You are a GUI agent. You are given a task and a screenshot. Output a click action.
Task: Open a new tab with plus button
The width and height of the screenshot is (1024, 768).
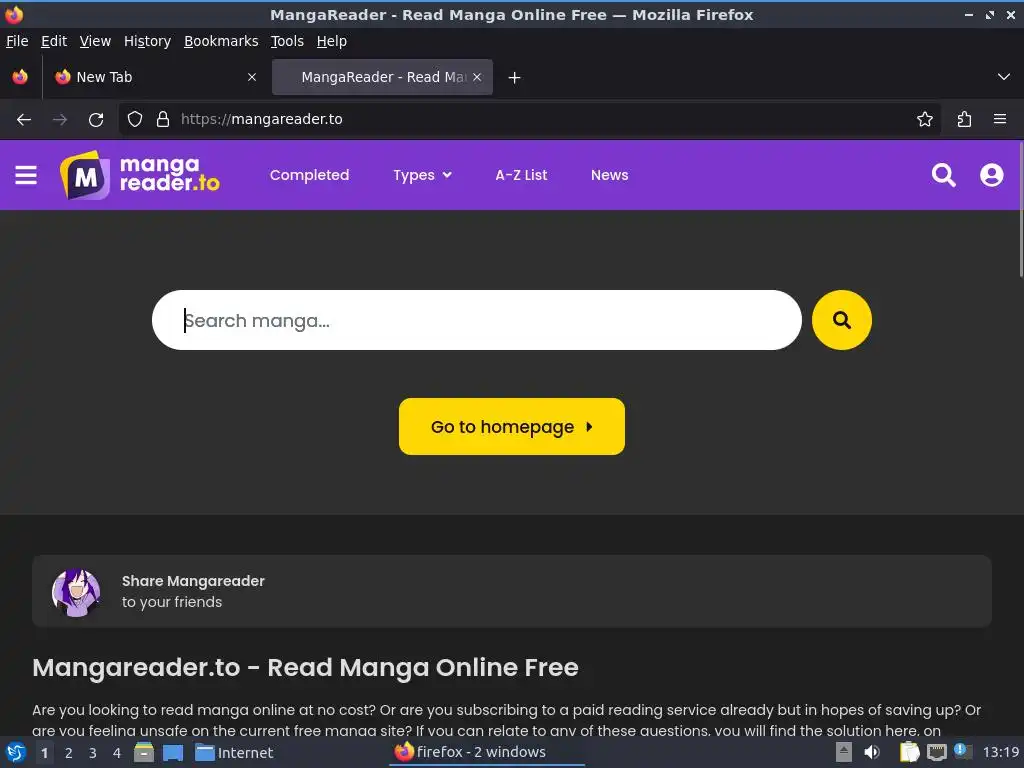(x=515, y=78)
